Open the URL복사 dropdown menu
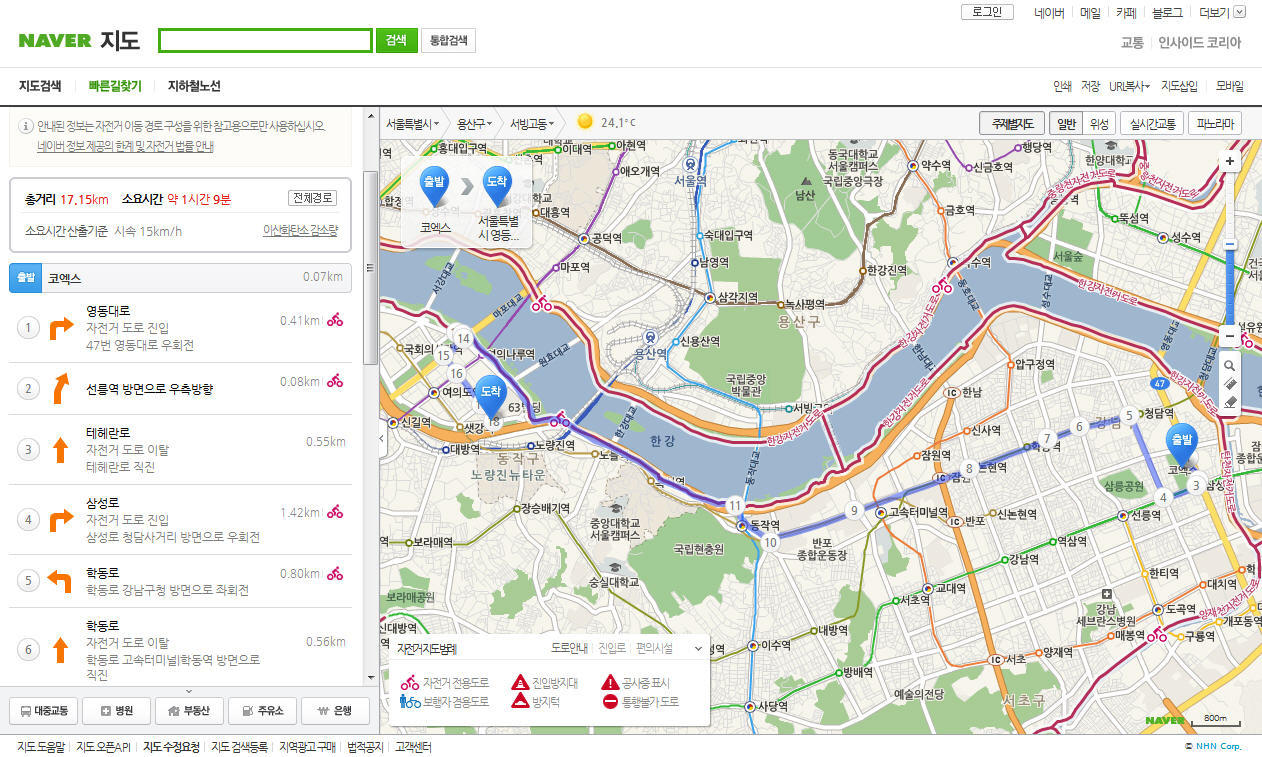This screenshot has height=757, width=1262. [1129, 87]
